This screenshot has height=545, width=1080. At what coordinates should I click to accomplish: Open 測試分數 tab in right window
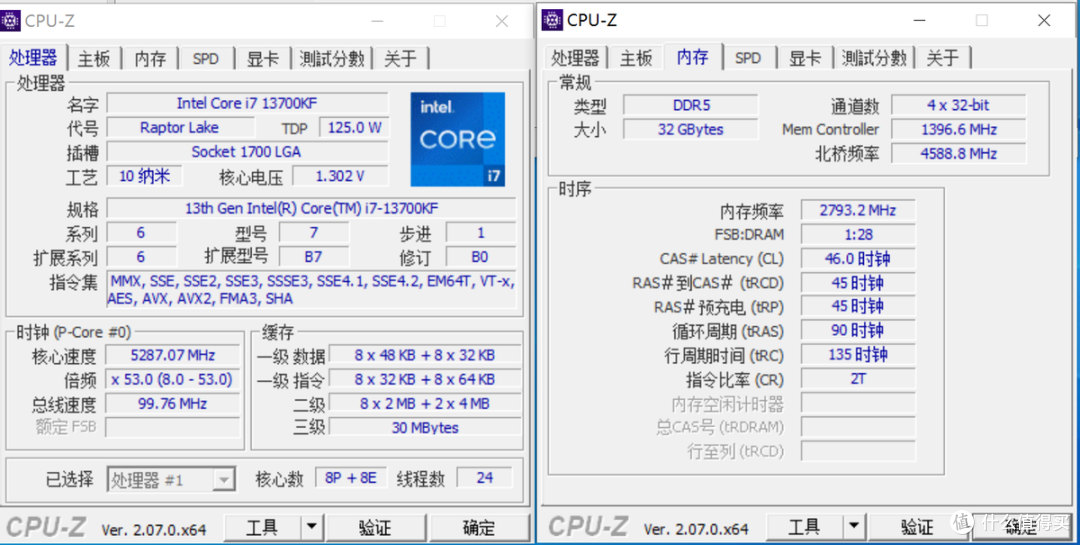point(874,59)
